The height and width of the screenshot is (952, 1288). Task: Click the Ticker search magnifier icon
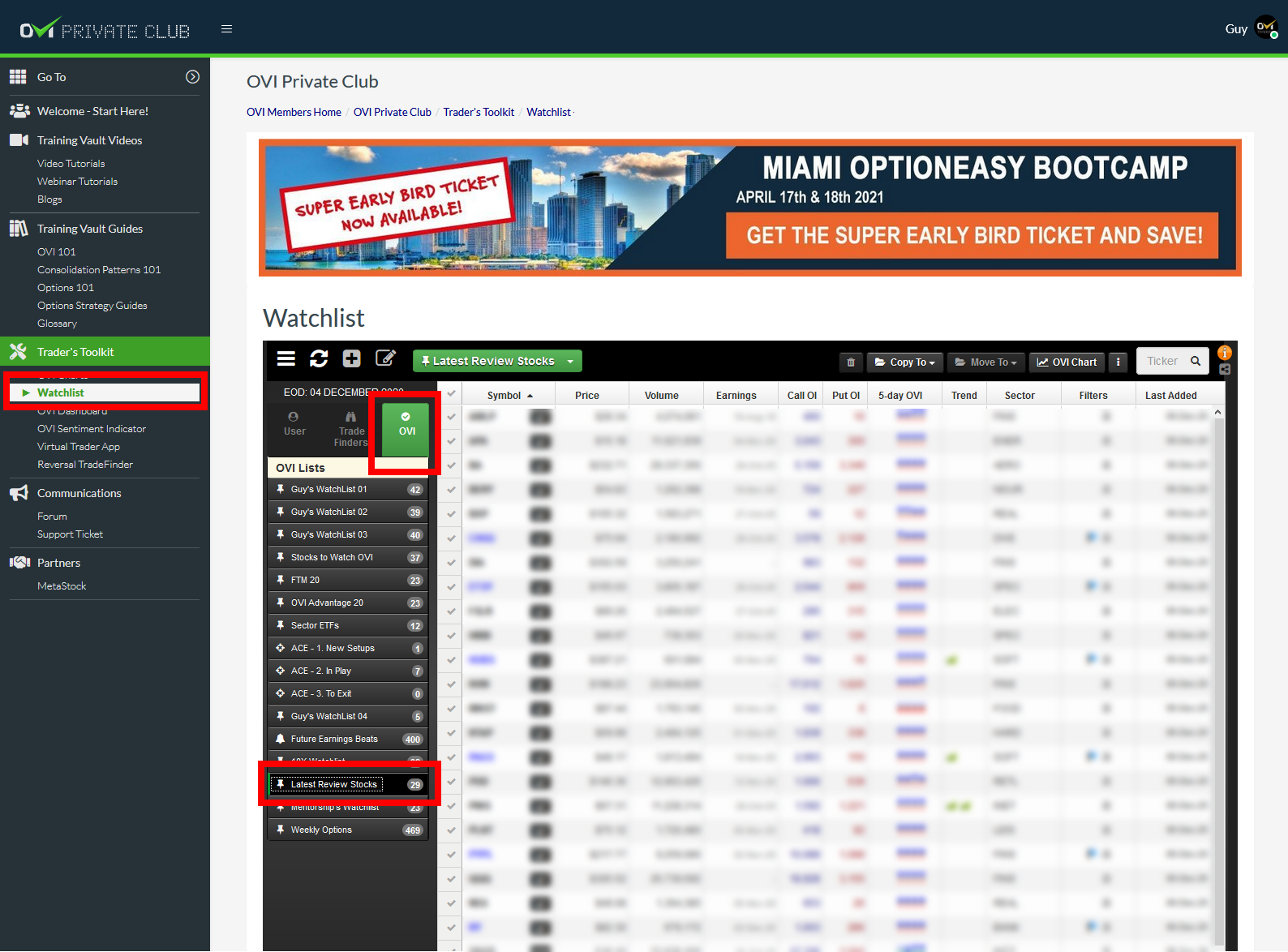[x=1196, y=361]
